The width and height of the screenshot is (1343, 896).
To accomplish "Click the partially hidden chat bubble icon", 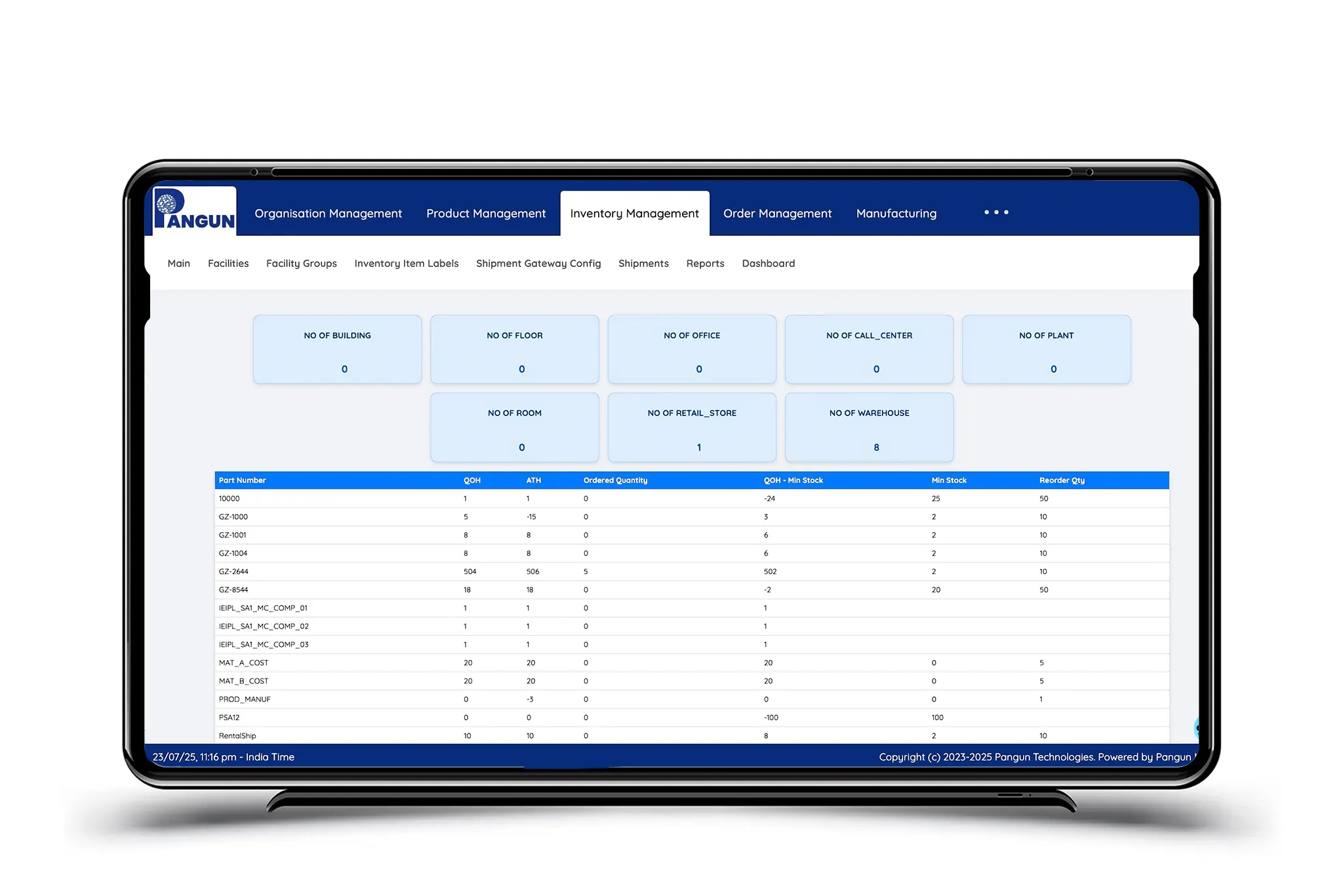I will (1196, 727).
